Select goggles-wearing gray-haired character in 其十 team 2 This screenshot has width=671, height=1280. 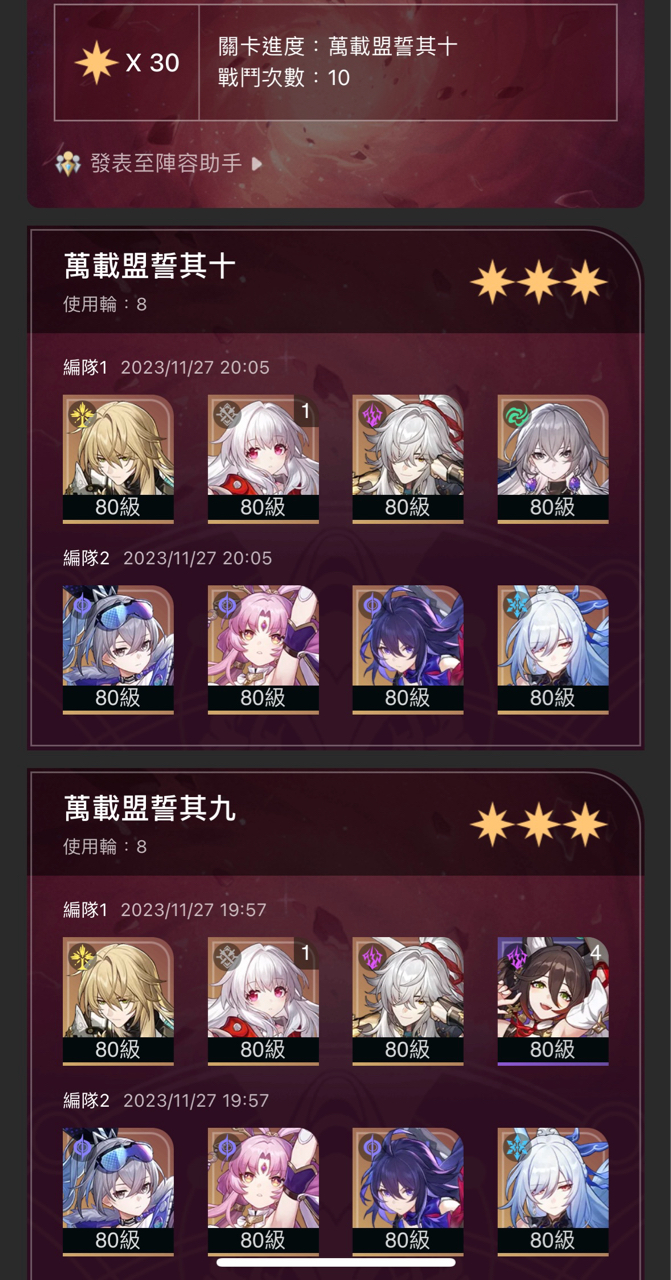point(118,650)
